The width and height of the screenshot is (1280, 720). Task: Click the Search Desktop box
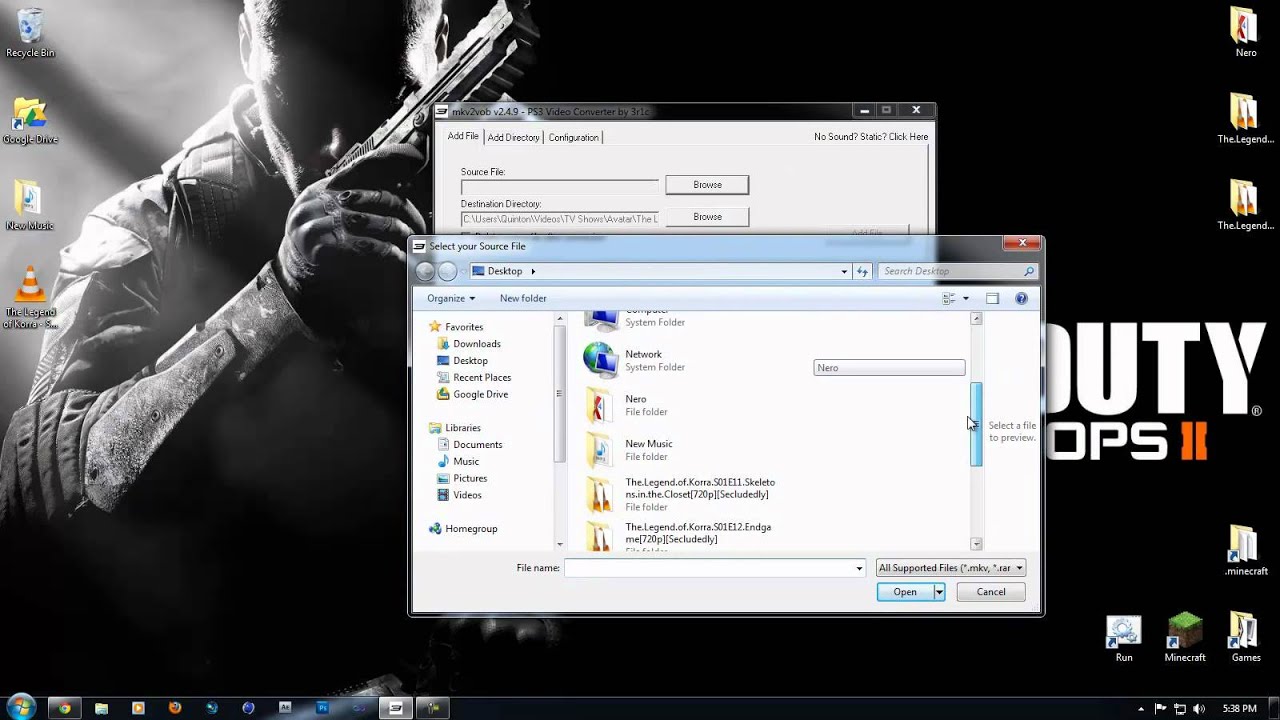coord(958,271)
